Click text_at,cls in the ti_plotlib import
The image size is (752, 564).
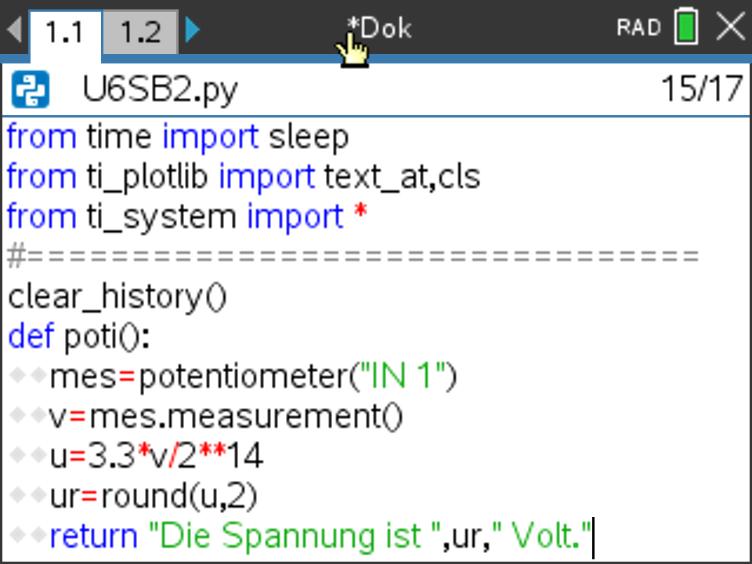coord(402,177)
